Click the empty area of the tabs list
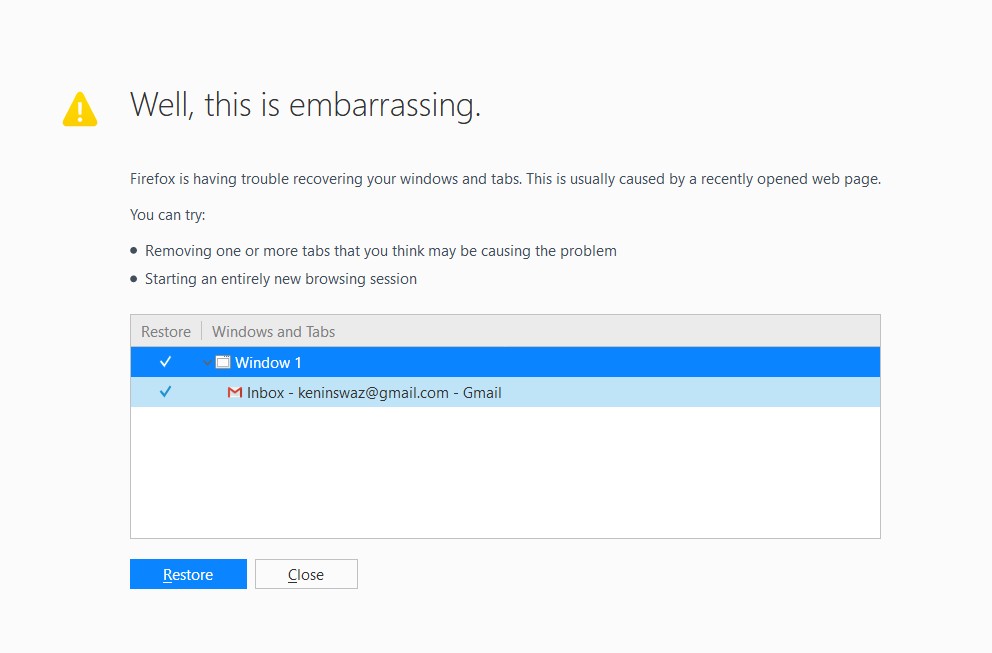 505,472
